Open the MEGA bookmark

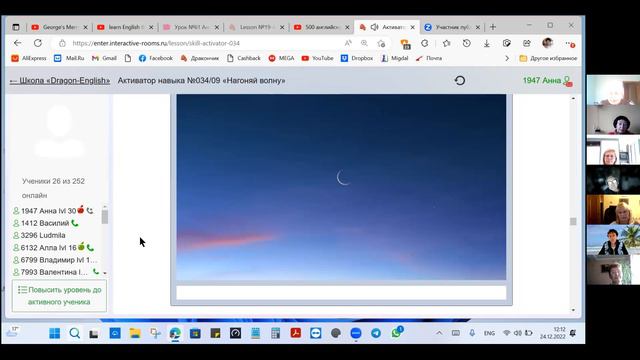tap(281, 58)
